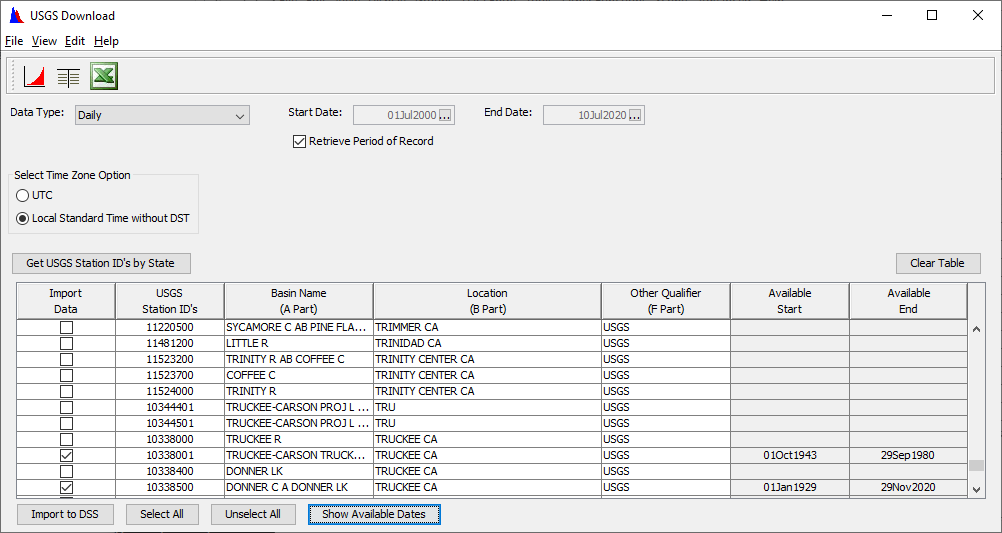
Task: Check import box for station 11220500
Action: [66, 327]
